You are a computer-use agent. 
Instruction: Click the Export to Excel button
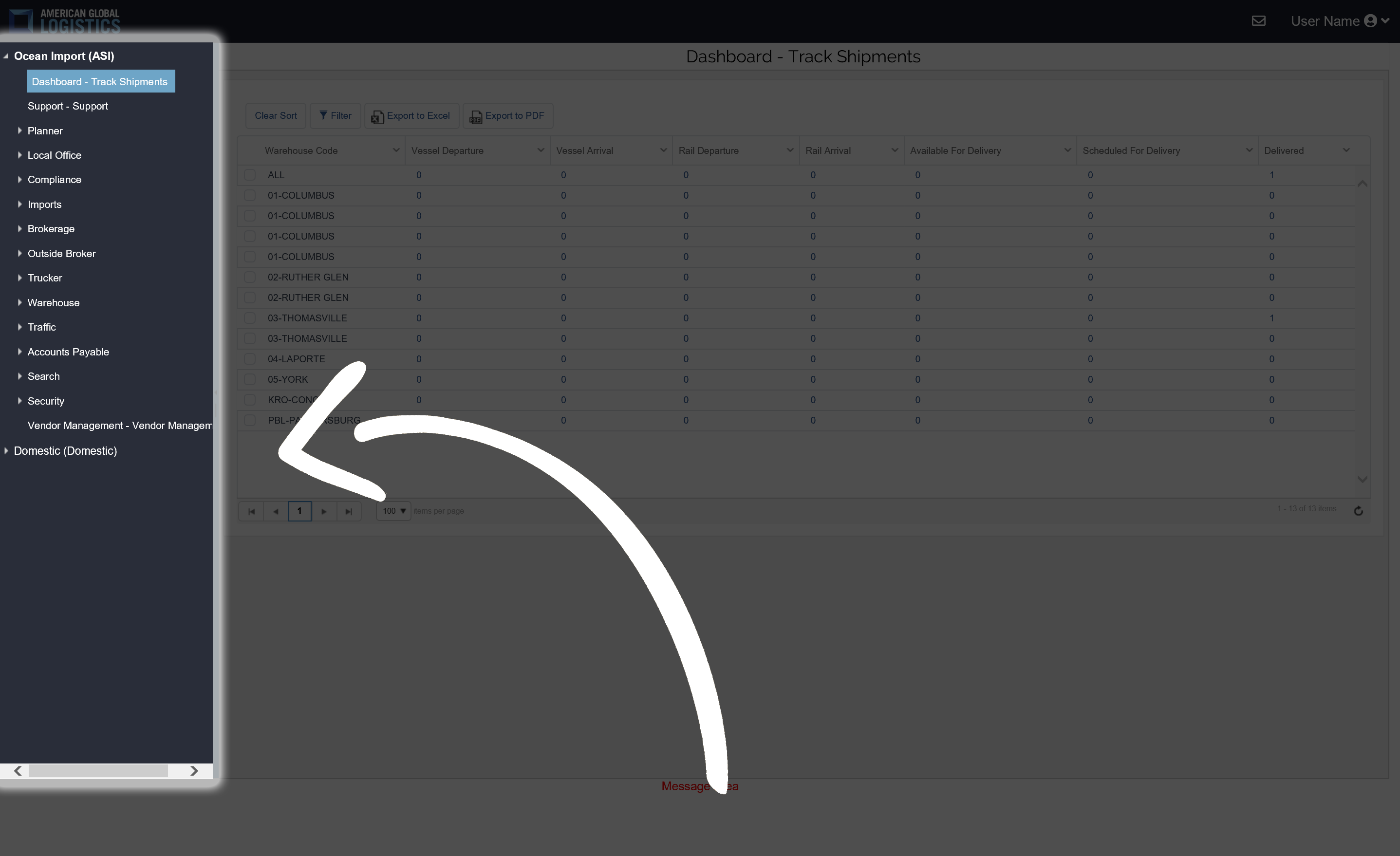(411, 116)
